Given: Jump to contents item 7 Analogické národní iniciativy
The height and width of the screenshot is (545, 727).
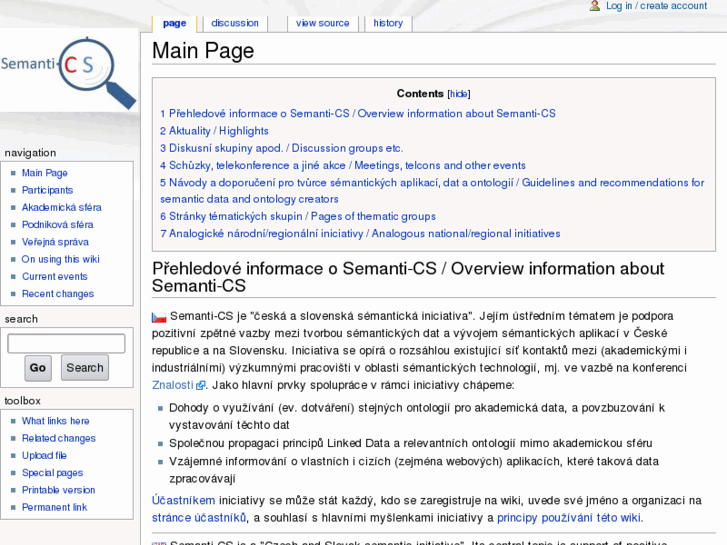Looking at the screenshot, I should click(x=360, y=233).
